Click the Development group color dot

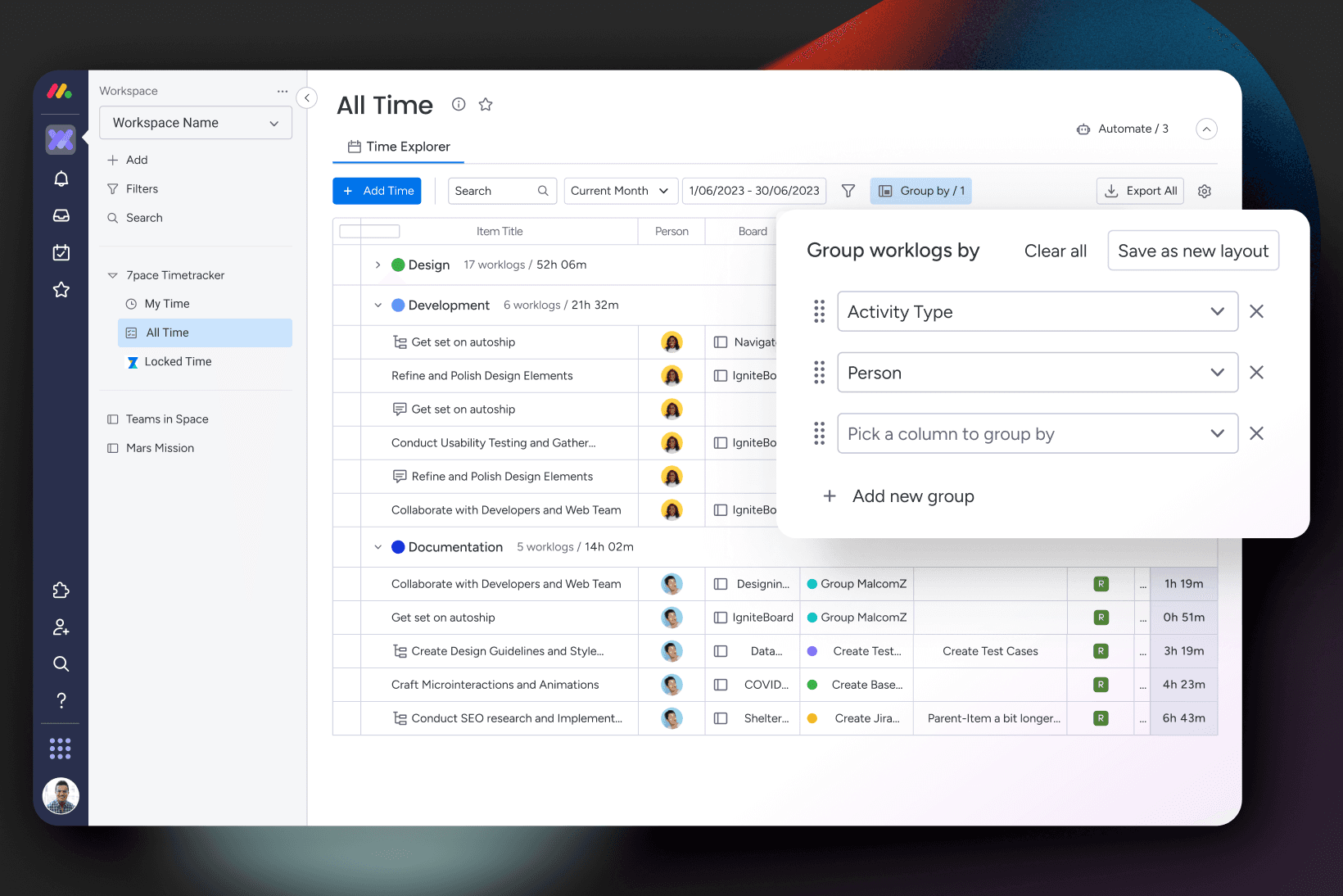click(398, 305)
